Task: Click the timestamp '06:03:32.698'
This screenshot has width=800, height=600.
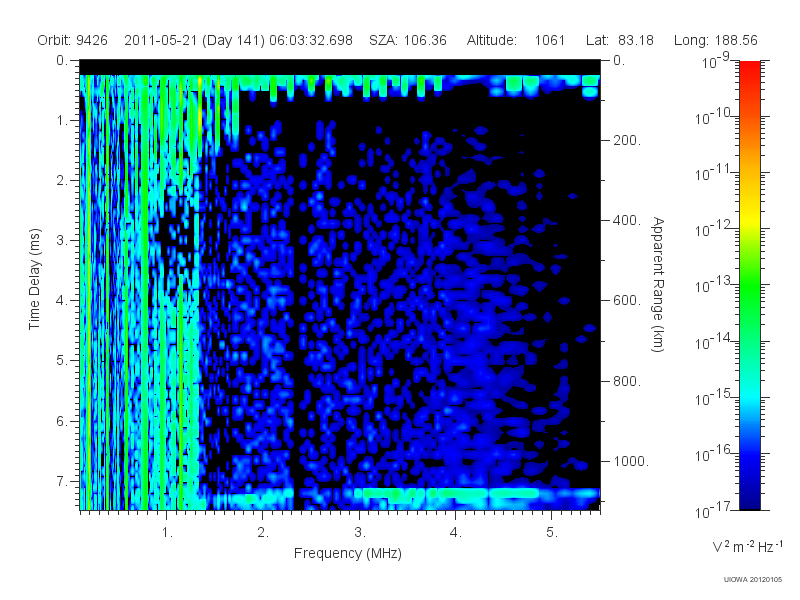Action: pyautogui.click(x=311, y=40)
